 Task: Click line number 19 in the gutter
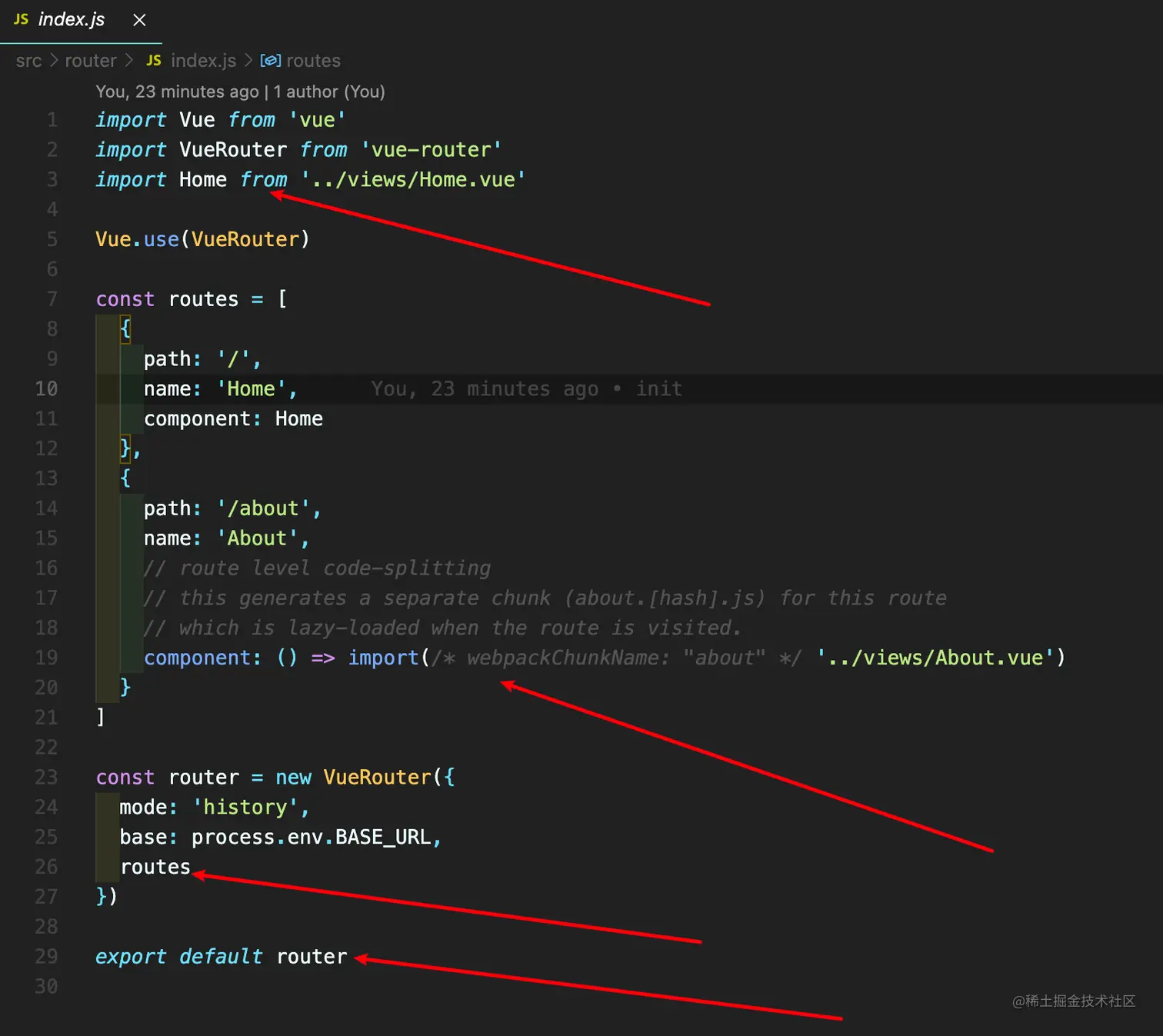[46, 658]
